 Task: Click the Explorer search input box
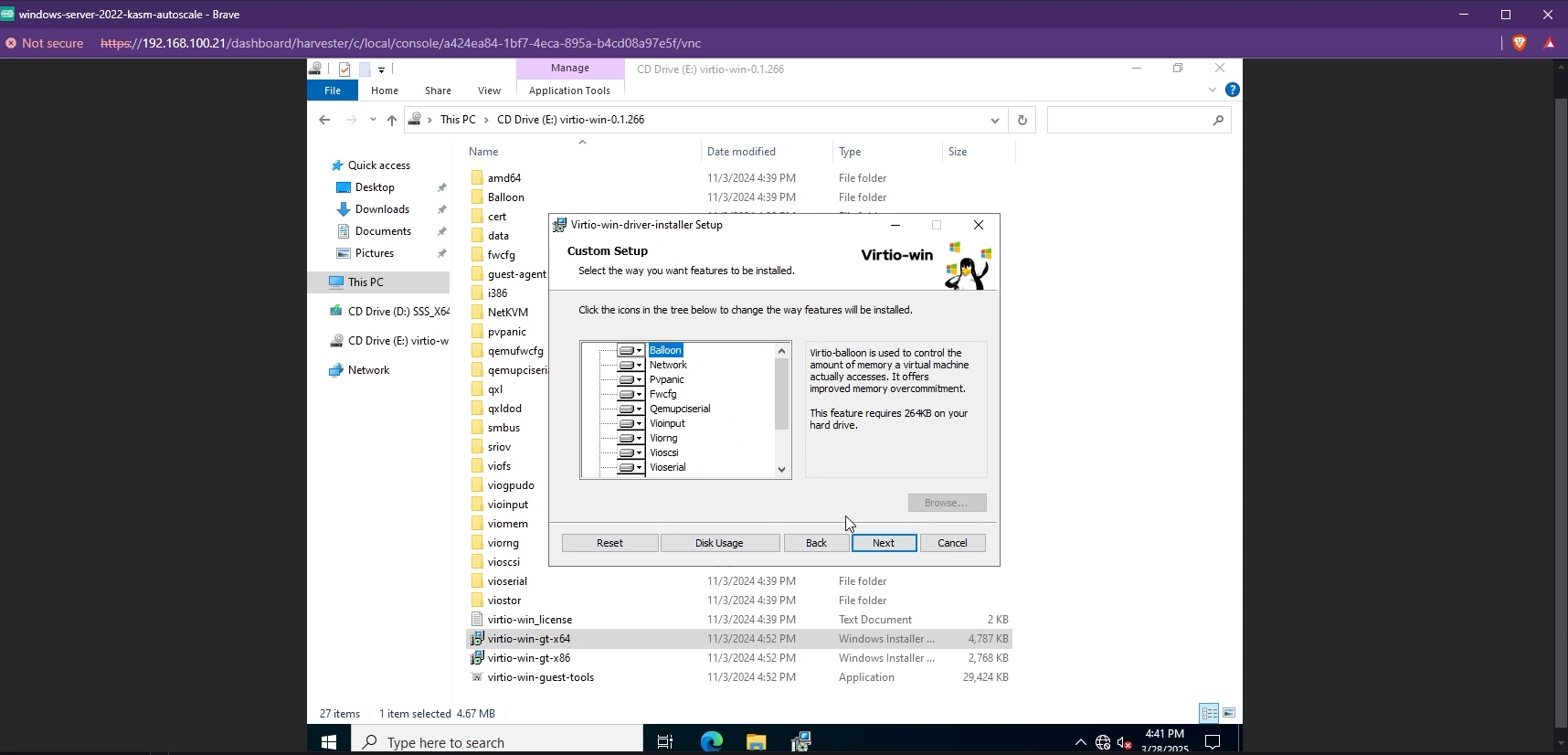coord(1128,121)
